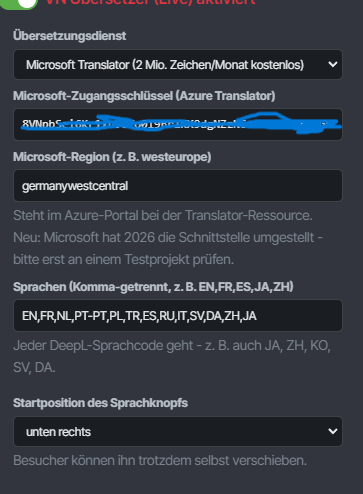Click the Microsoft-Zugangsschlüssel (Azure Translator) label

click(x=144, y=96)
